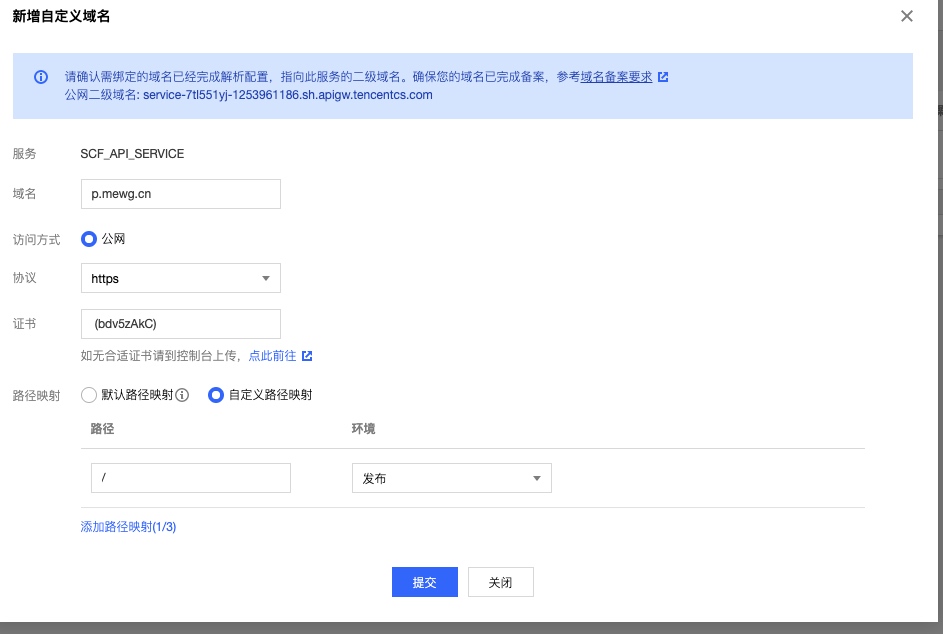The image size is (943, 634).
Task: Click the 环境 column header
Action: (x=363, y=429)
